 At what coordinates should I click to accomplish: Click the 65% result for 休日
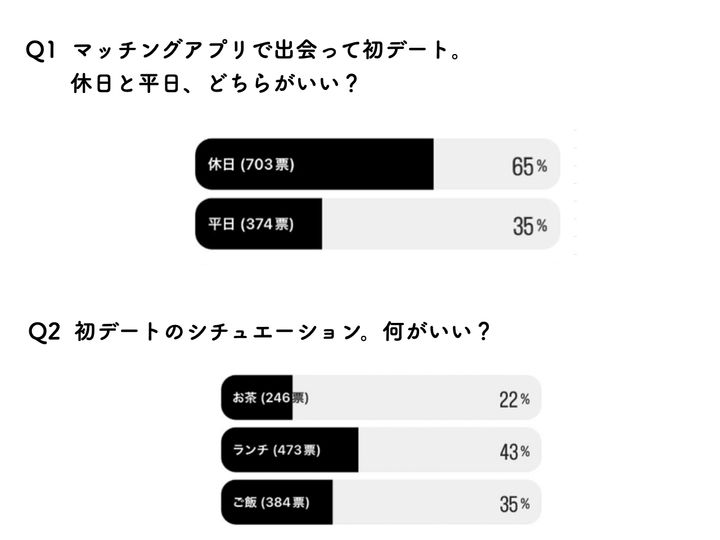(528, 166)
